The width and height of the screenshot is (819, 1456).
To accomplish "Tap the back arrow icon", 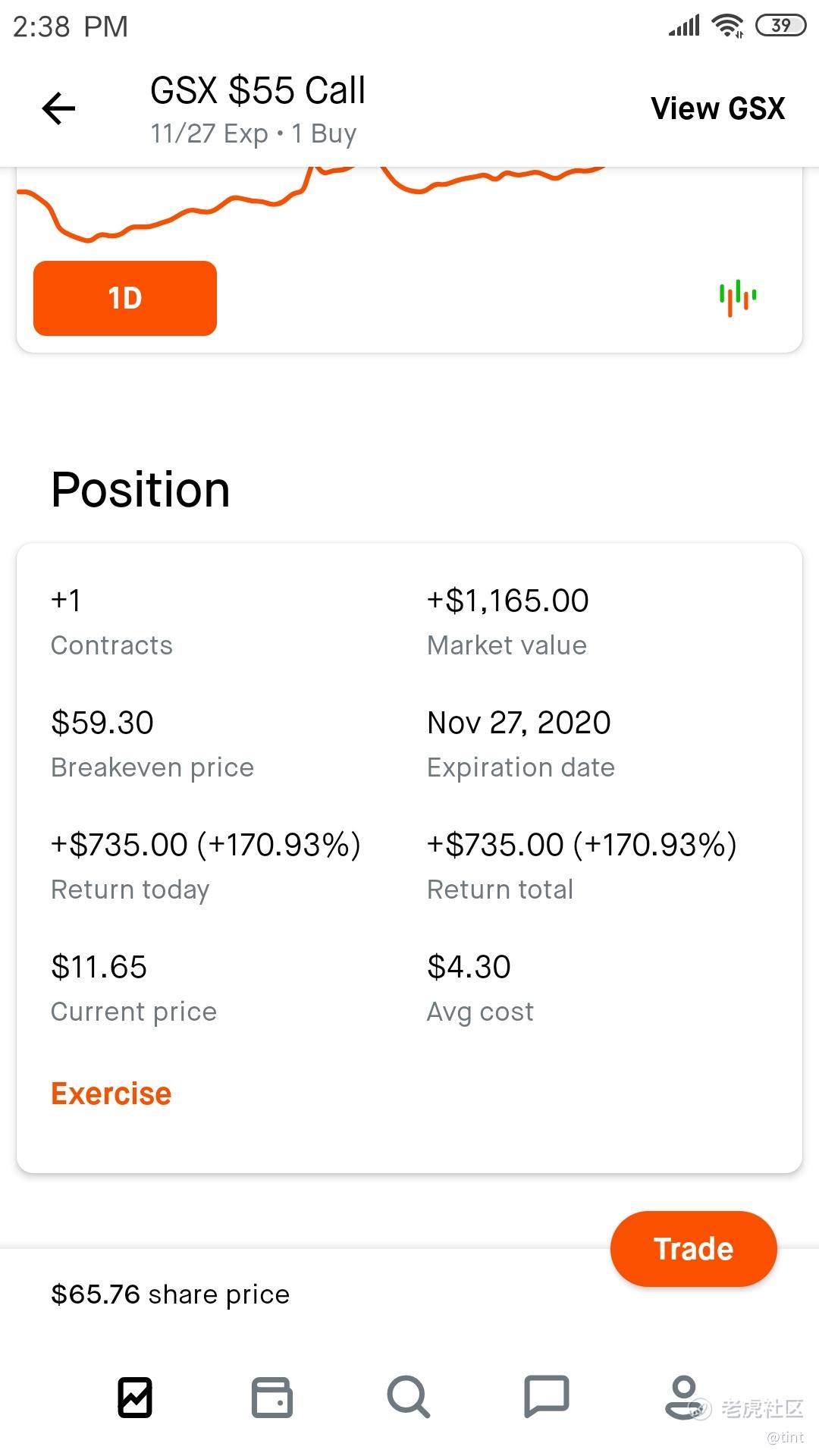I will (x=58, y=108).
